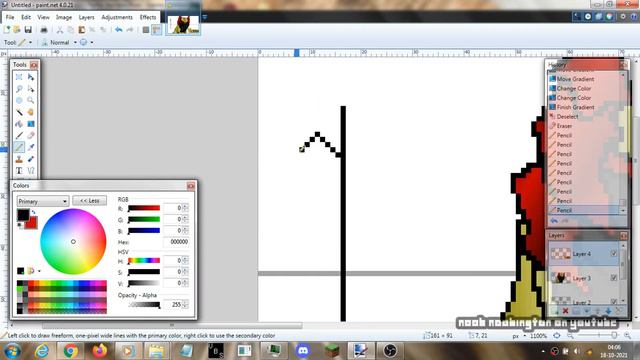The image size is (640, 360).
Task: Open the Edit menu
Action: point(26,17)
